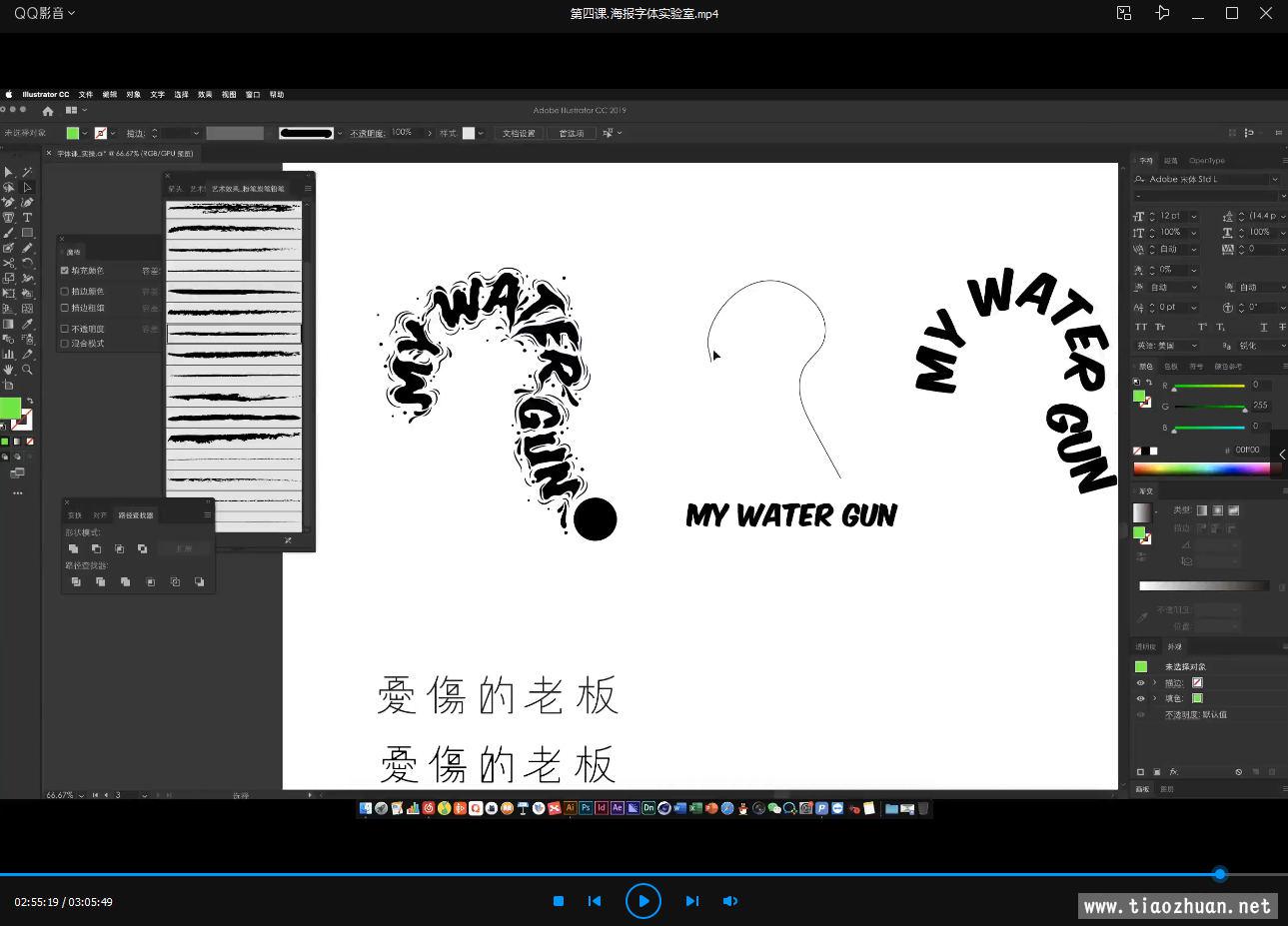Open Photoshop icon in the macOS Dock

[587, 807]
